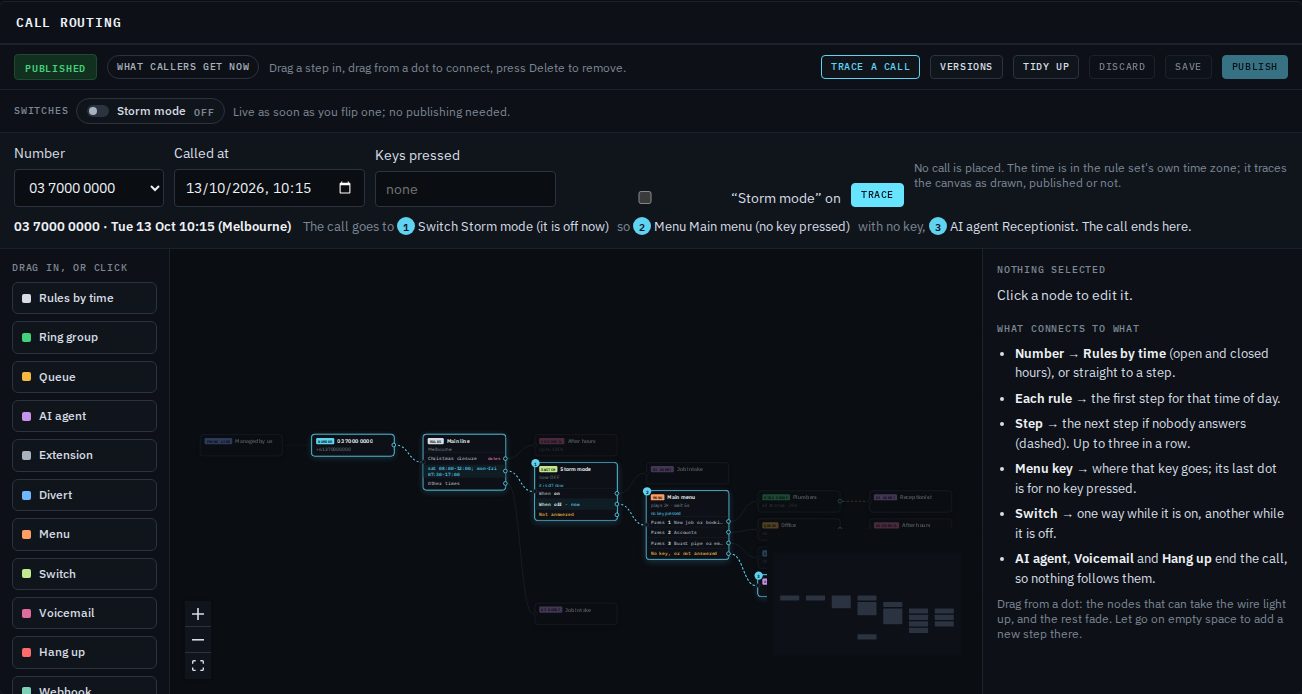
Task: Click the Trace a call button
Action: pos(870,67)
